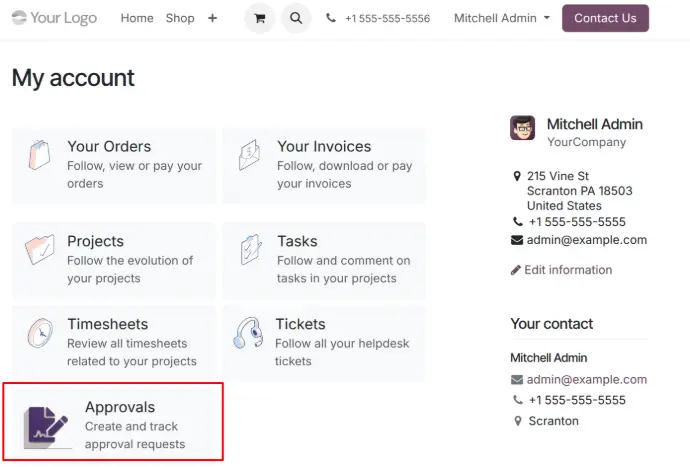The image size is (690, 467).
Task: Click the search magnifier icon
Action: 296,18
